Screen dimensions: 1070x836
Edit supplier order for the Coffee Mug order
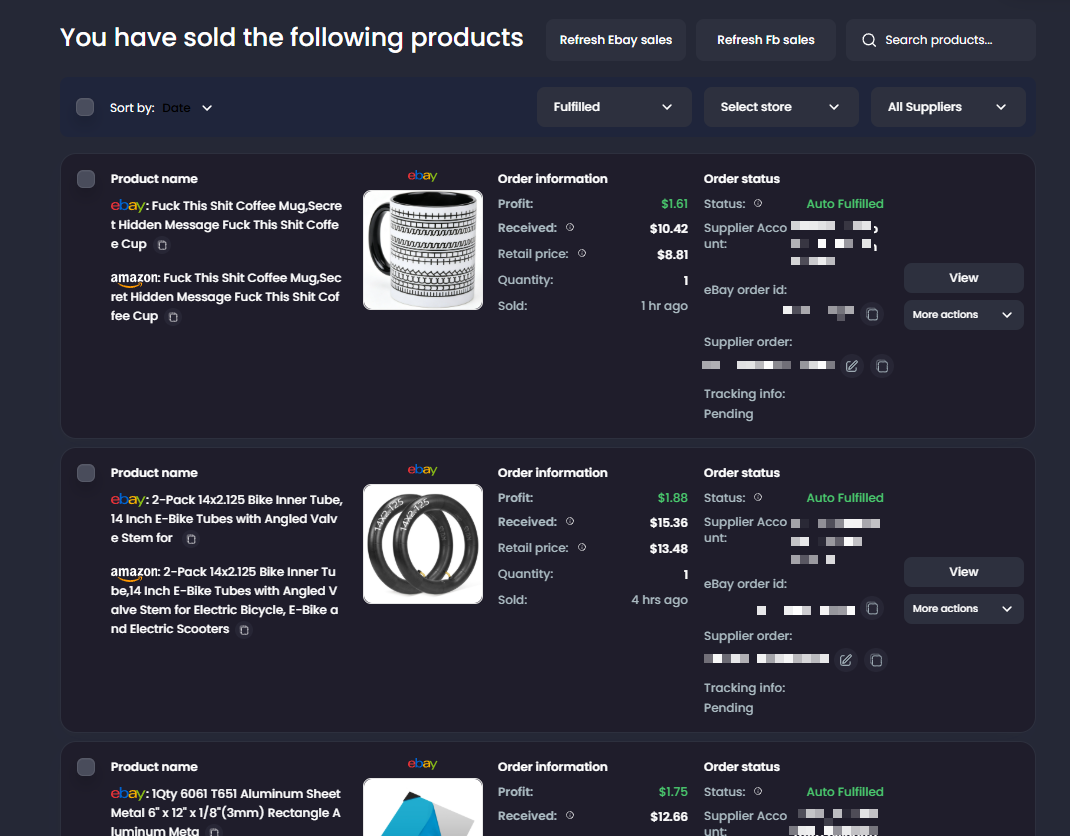click(852, 366)
